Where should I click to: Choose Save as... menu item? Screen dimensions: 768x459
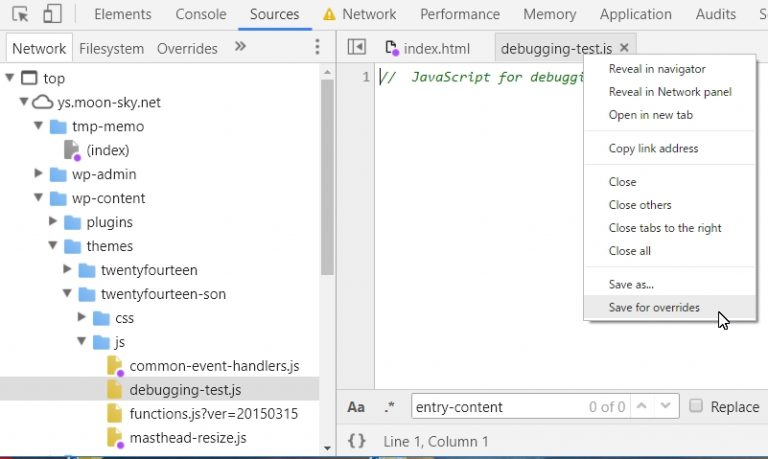tap(670, 285)
